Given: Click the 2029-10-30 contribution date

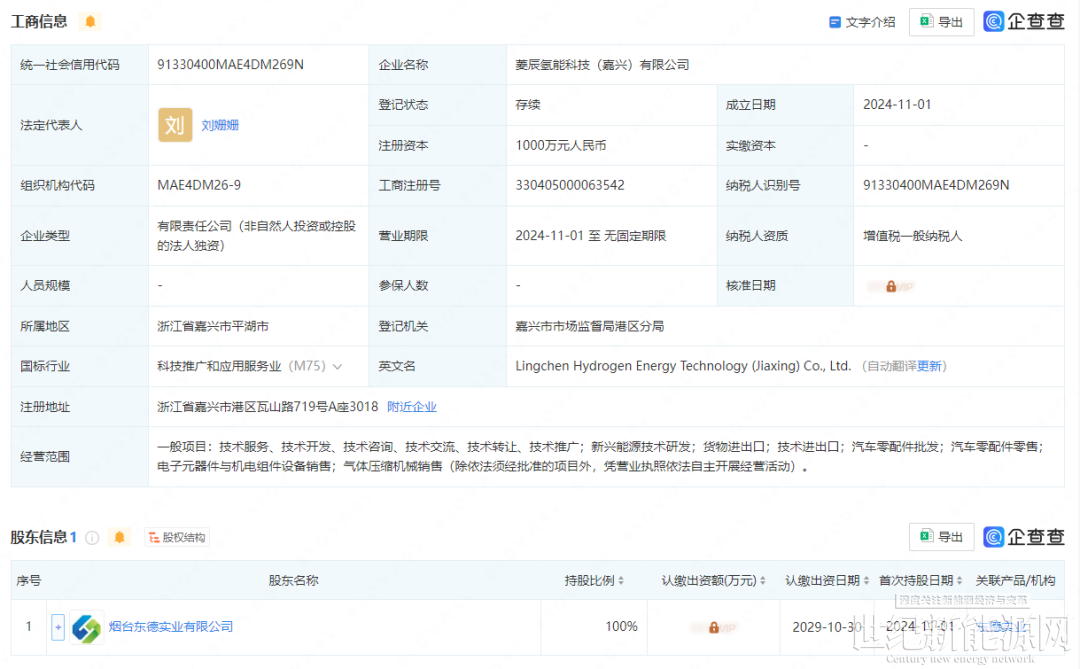Looking at the screenshot, I should pos(827,627).
